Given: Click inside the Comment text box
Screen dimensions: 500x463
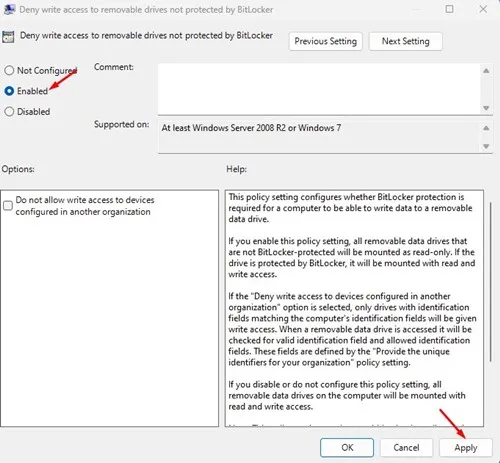Looking at the screenshot, I should pos(319,89).
